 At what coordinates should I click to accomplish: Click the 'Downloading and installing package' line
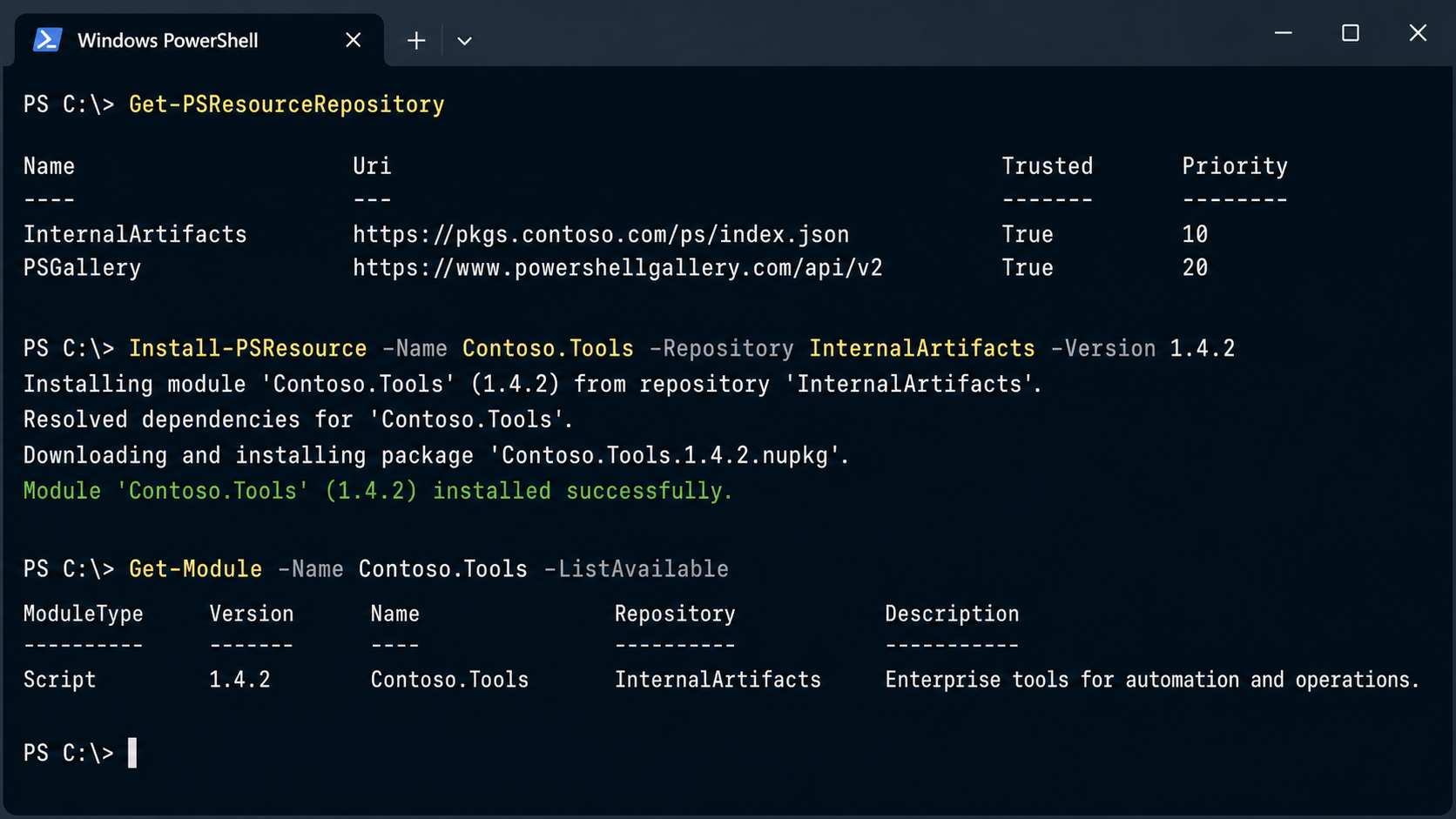(436, 455)
